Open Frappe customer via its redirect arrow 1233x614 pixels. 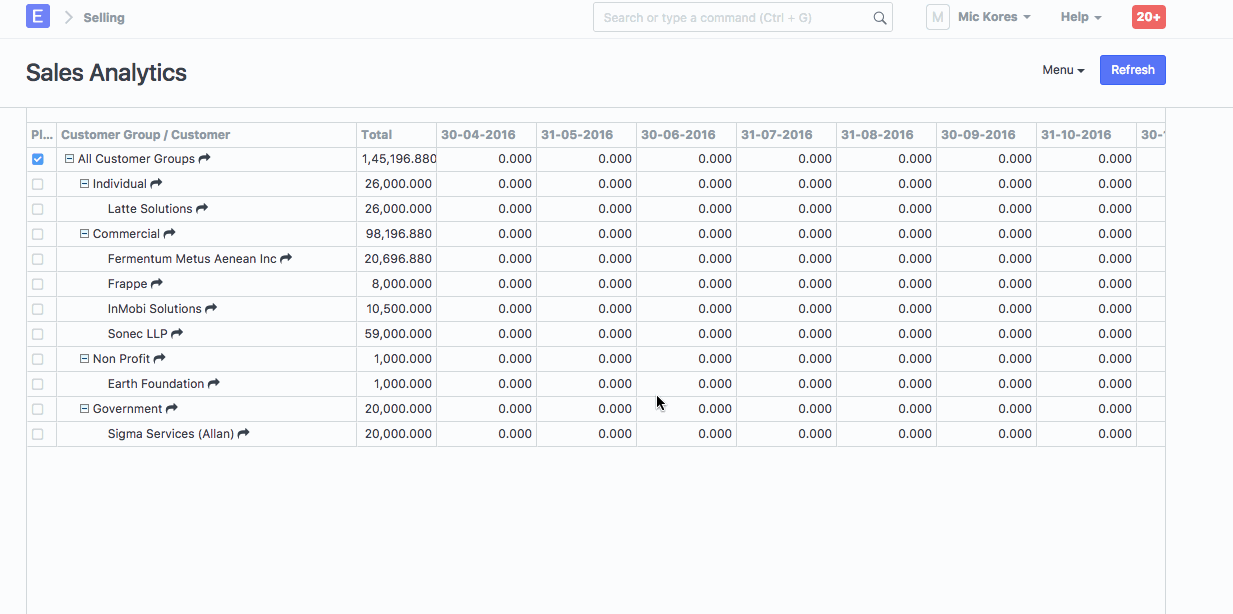click(157, 283)
